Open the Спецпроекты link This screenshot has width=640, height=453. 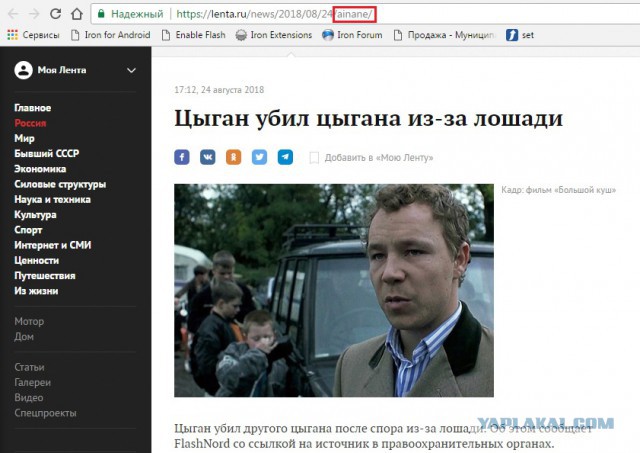pyautogui.click(x=45, y=413)
